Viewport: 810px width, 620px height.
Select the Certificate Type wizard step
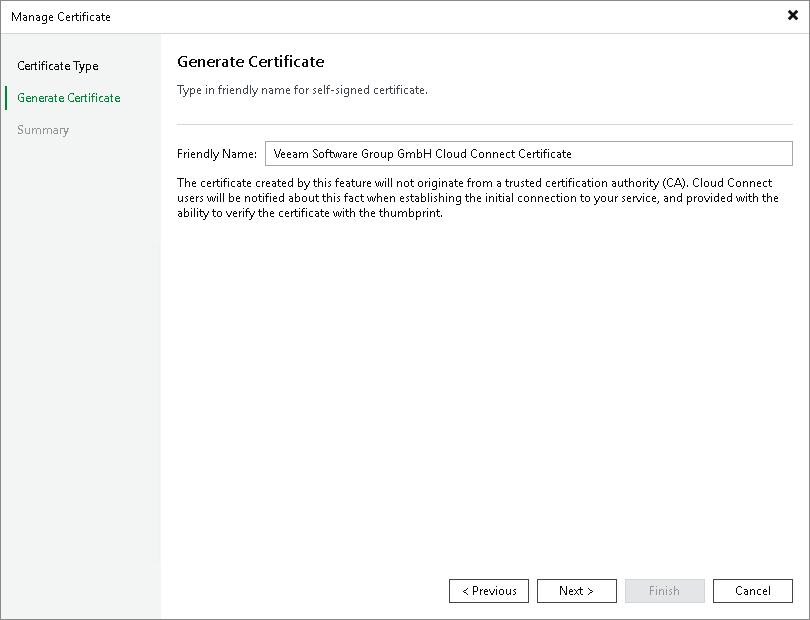[57, 66]
